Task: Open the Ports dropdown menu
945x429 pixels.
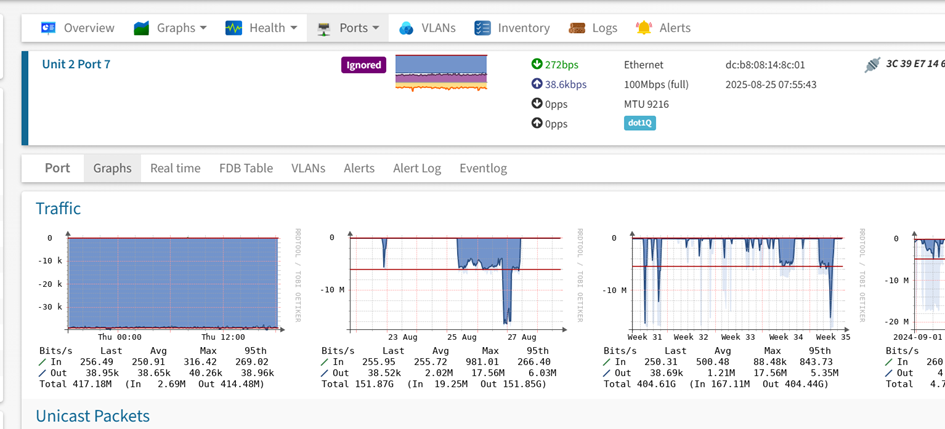Action: pos(375,28)
